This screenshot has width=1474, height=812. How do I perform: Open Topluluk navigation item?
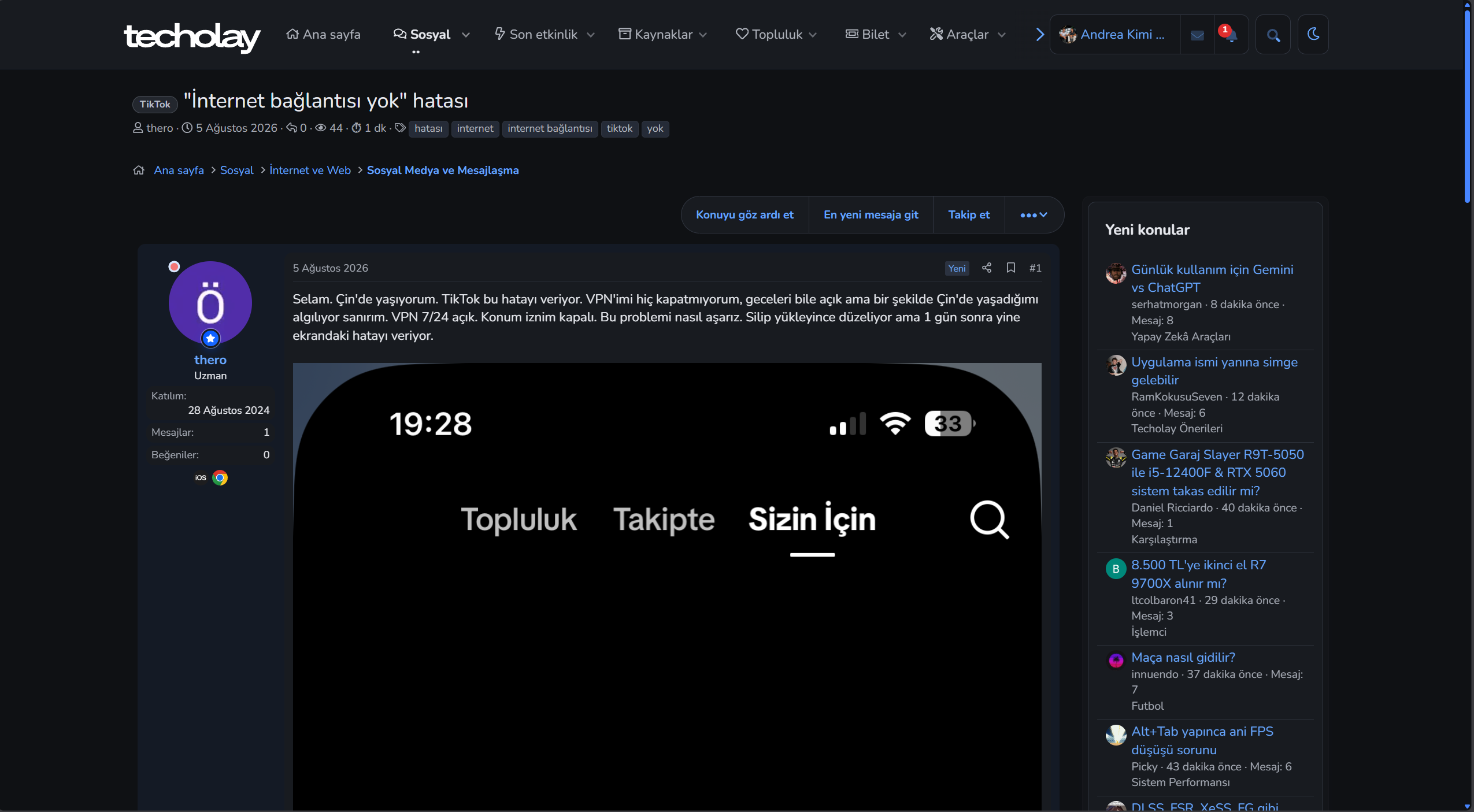(x=769, y=35)
